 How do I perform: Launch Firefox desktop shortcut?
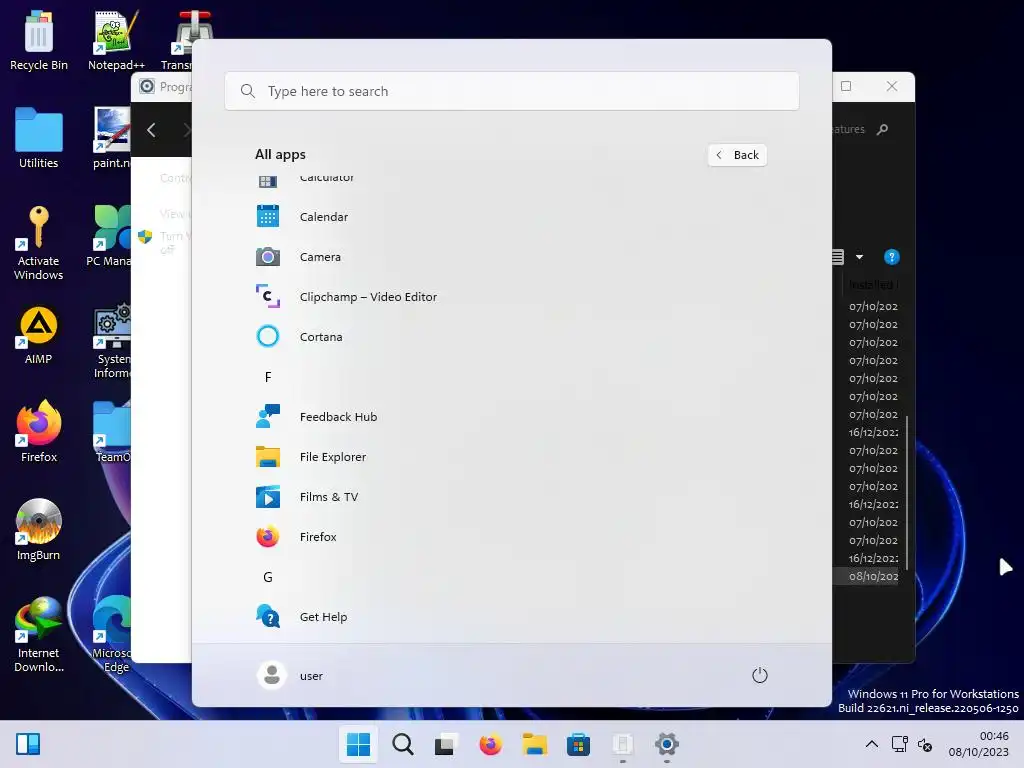(x=39, y=432)
